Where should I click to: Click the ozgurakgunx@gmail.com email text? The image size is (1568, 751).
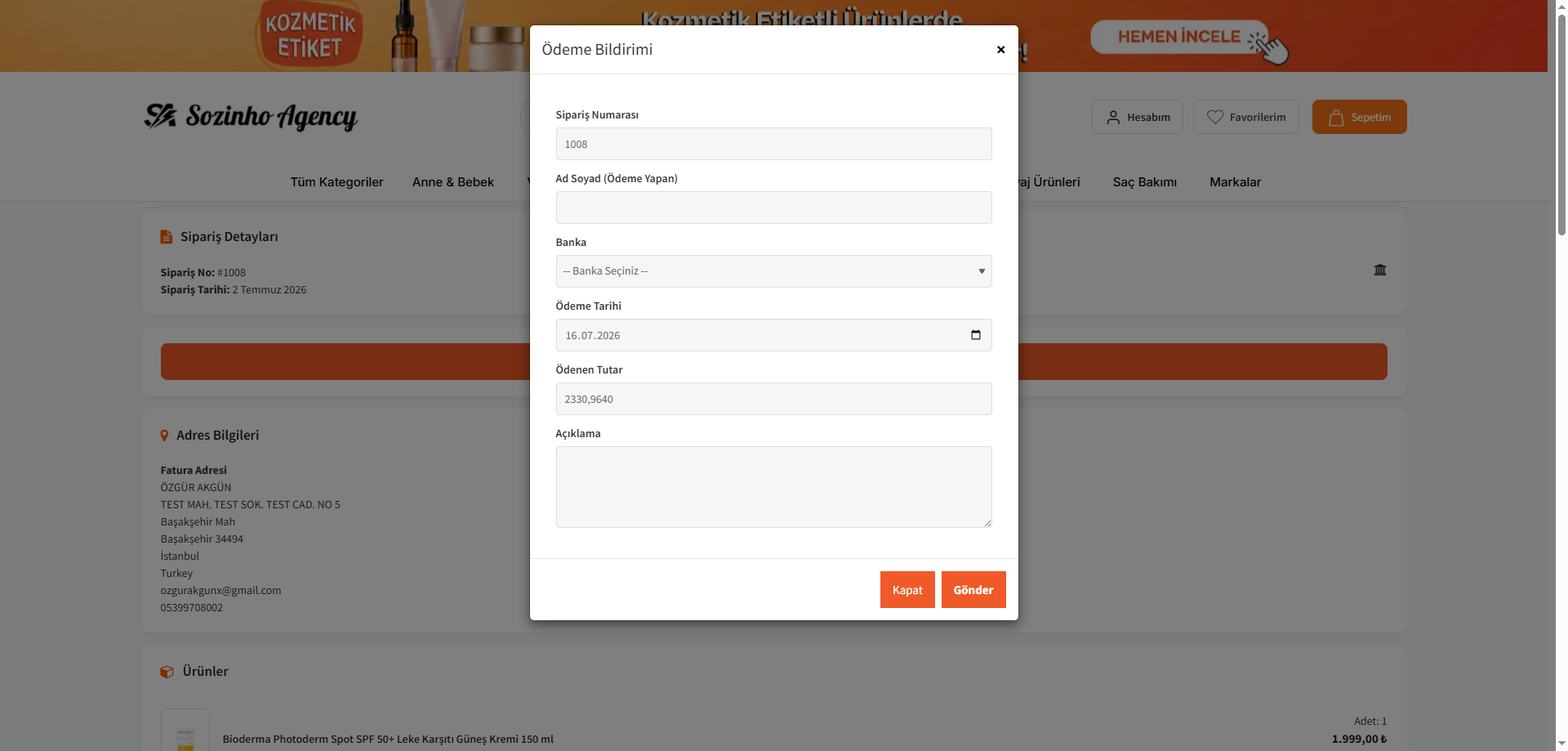point(220,590)
